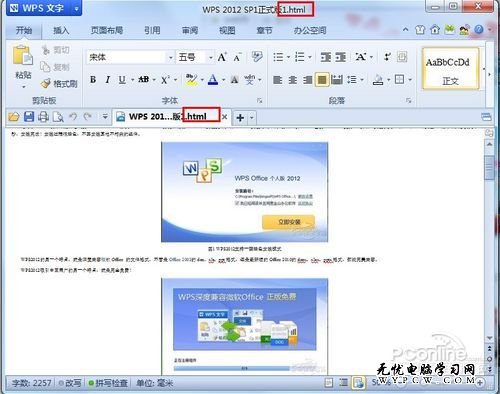Center align text
500x394 pixels.
293,80
